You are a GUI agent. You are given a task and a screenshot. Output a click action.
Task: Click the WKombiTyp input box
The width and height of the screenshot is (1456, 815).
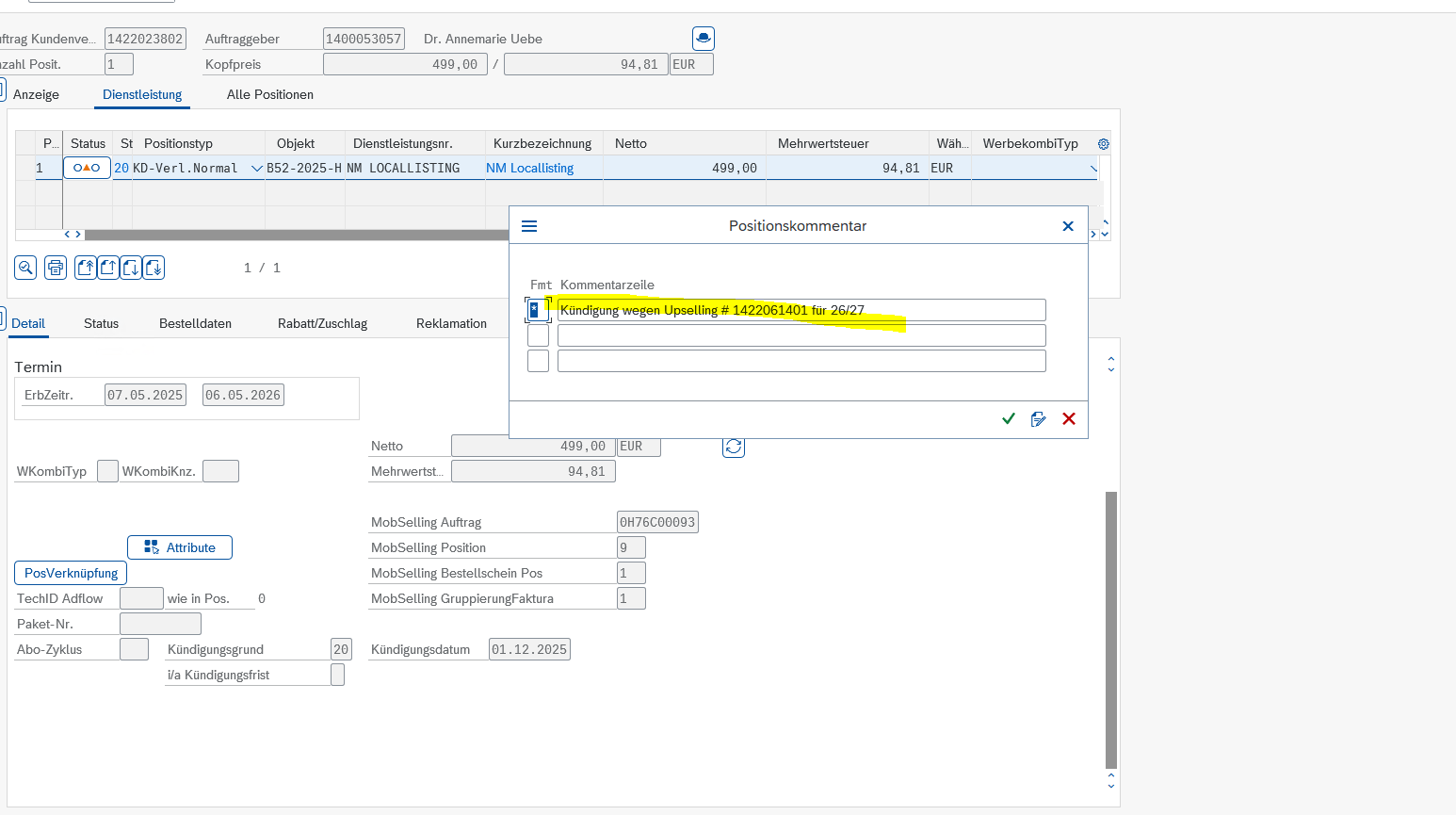pos(108,471)
